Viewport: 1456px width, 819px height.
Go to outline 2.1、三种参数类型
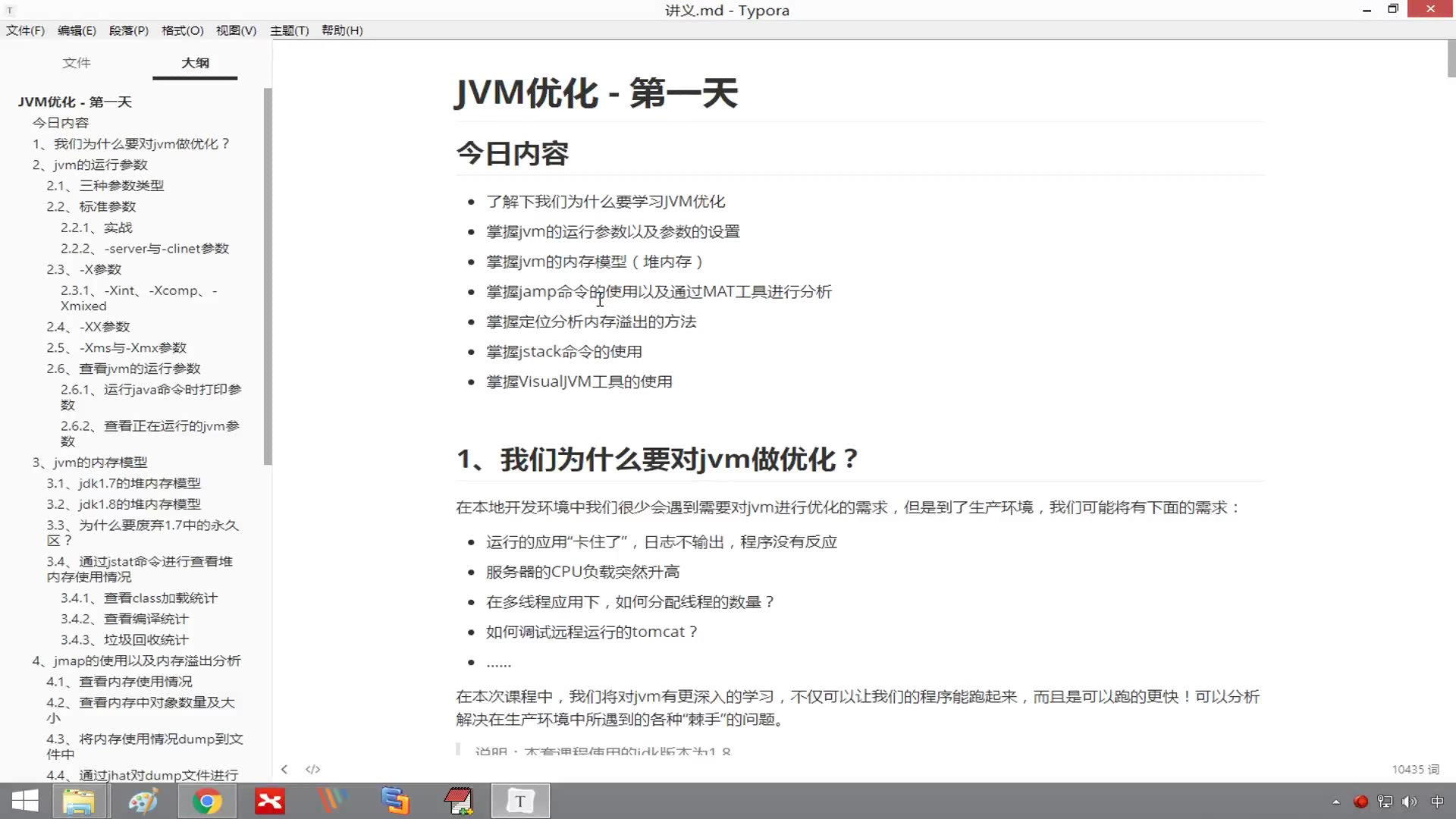[x=105, y=186]
